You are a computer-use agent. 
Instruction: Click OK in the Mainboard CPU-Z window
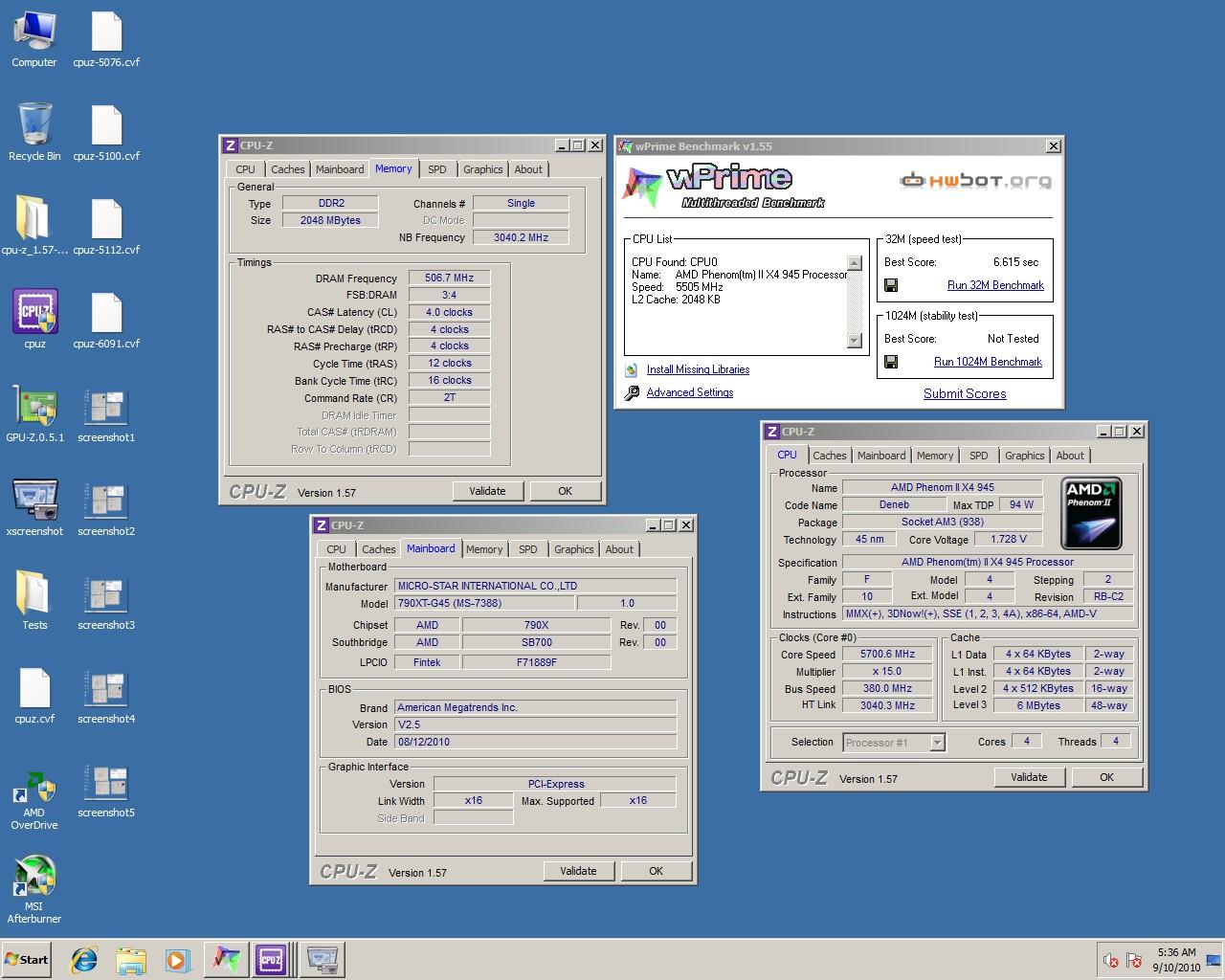[656, 871]
